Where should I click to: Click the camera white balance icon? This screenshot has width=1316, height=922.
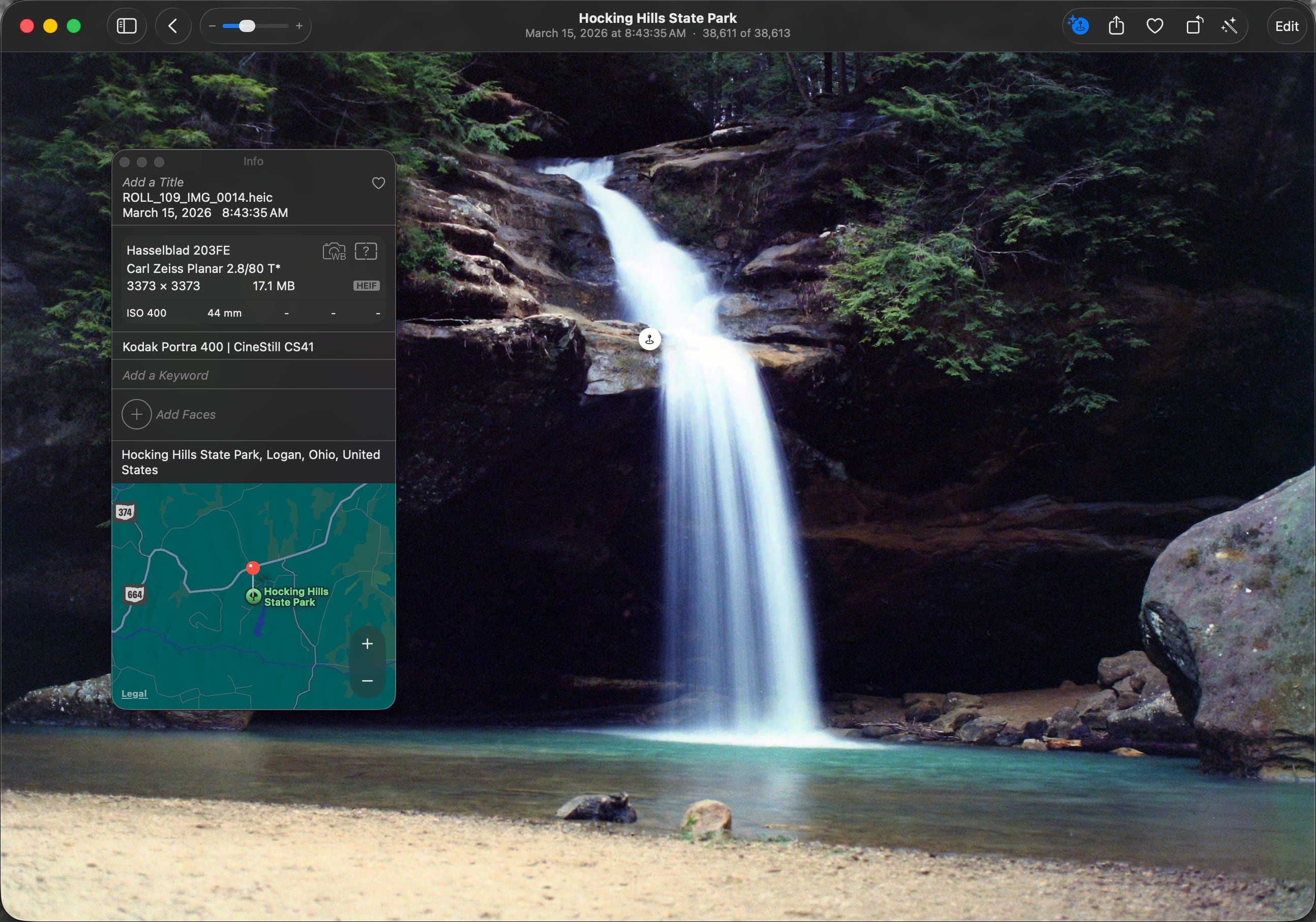tap(334, 252)
